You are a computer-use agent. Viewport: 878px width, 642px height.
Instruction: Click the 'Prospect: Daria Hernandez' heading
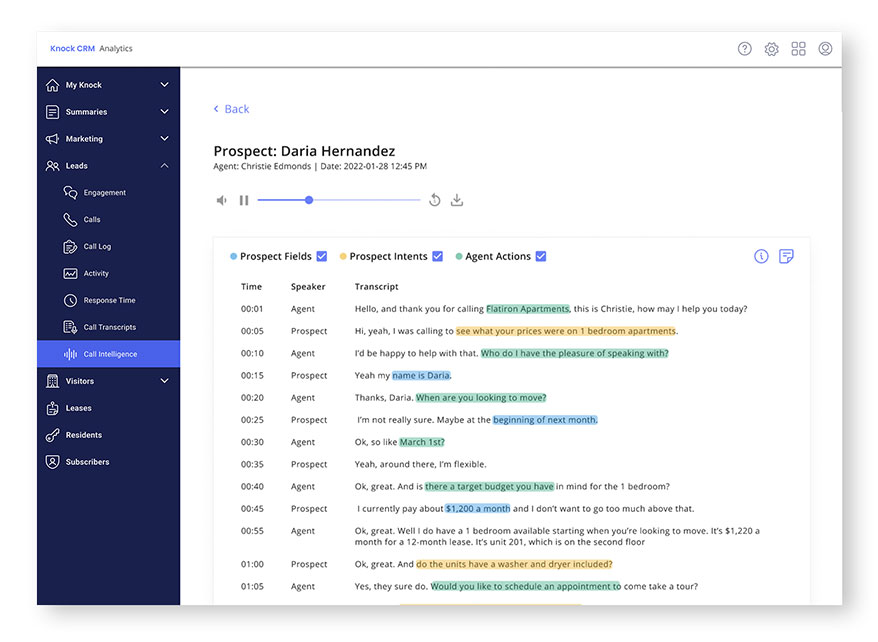(304, 151)
